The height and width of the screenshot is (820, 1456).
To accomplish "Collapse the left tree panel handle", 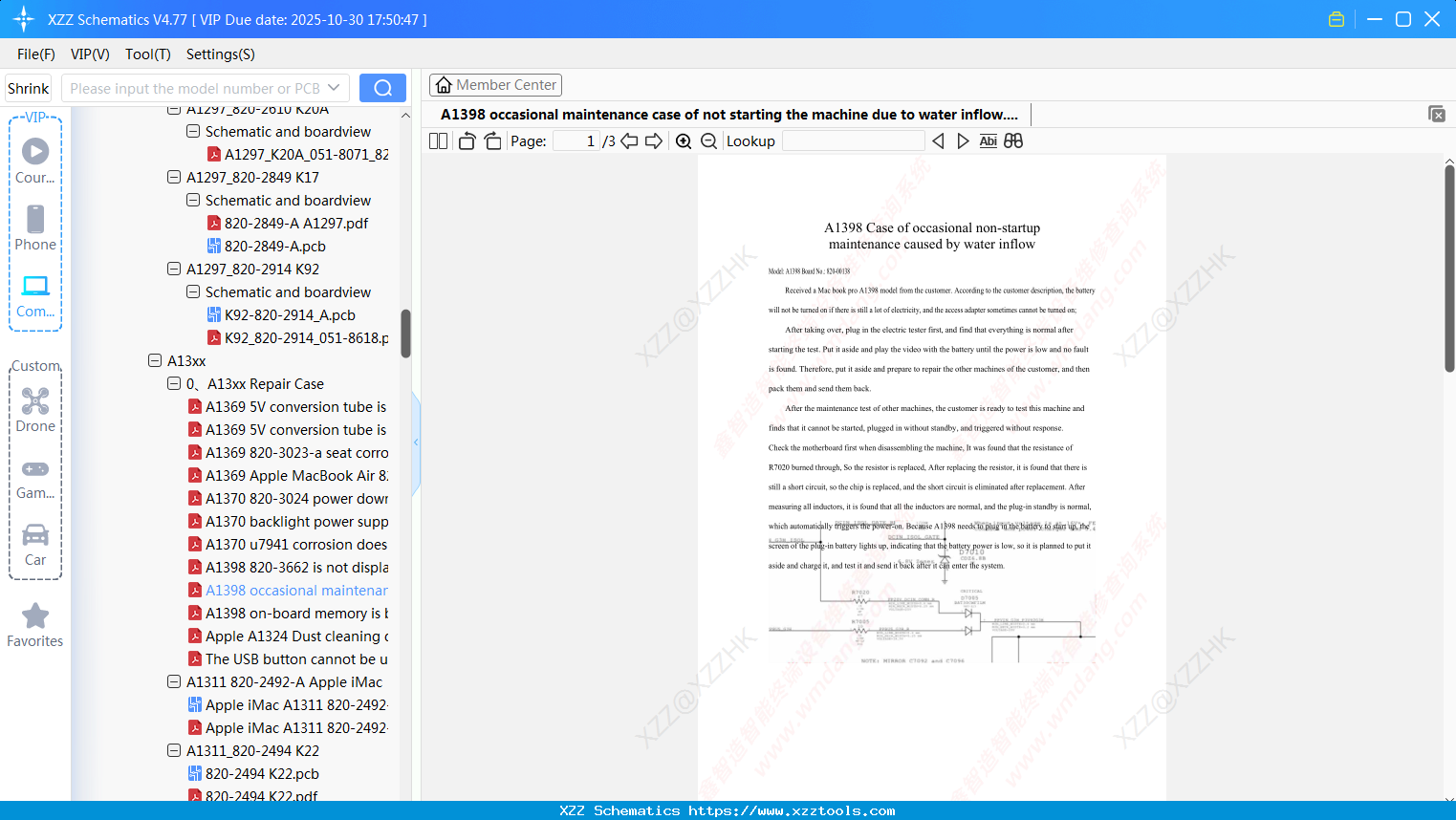I will [416, 442].
